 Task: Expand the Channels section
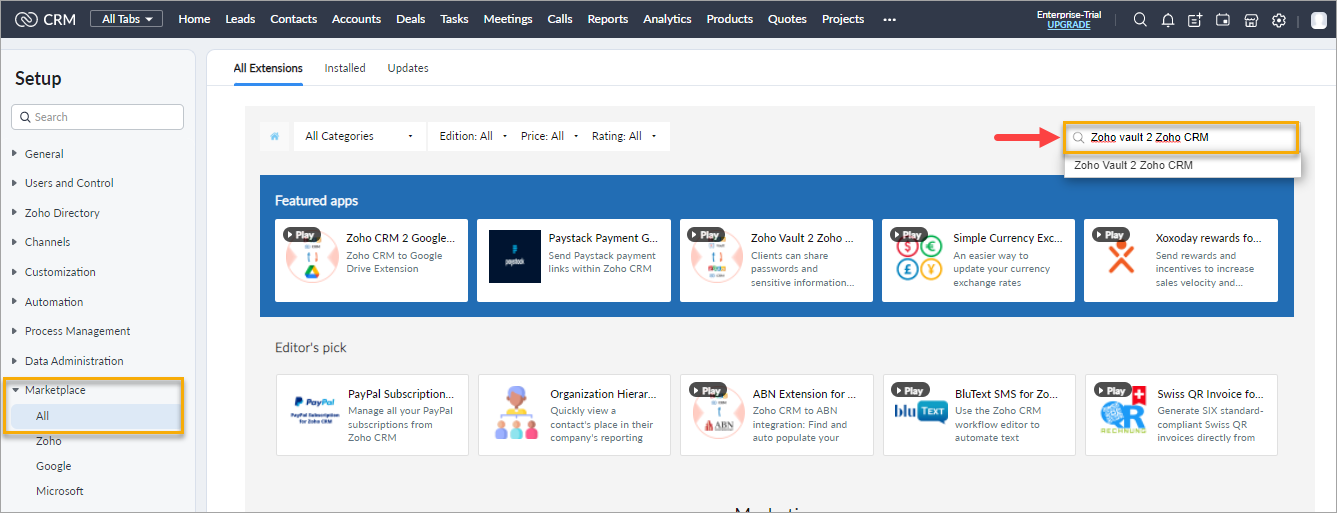pos(47,242)
